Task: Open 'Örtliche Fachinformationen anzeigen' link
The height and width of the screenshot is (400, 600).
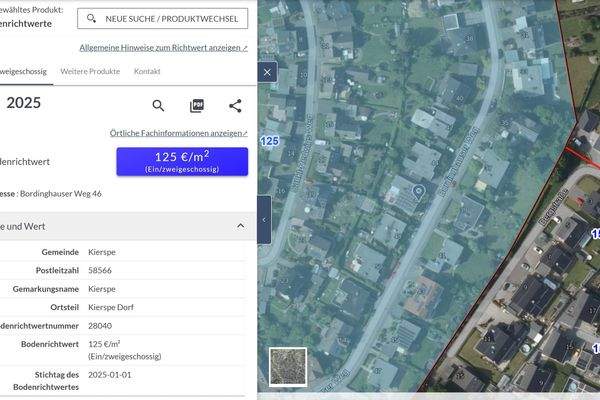Action: [178, 133]
